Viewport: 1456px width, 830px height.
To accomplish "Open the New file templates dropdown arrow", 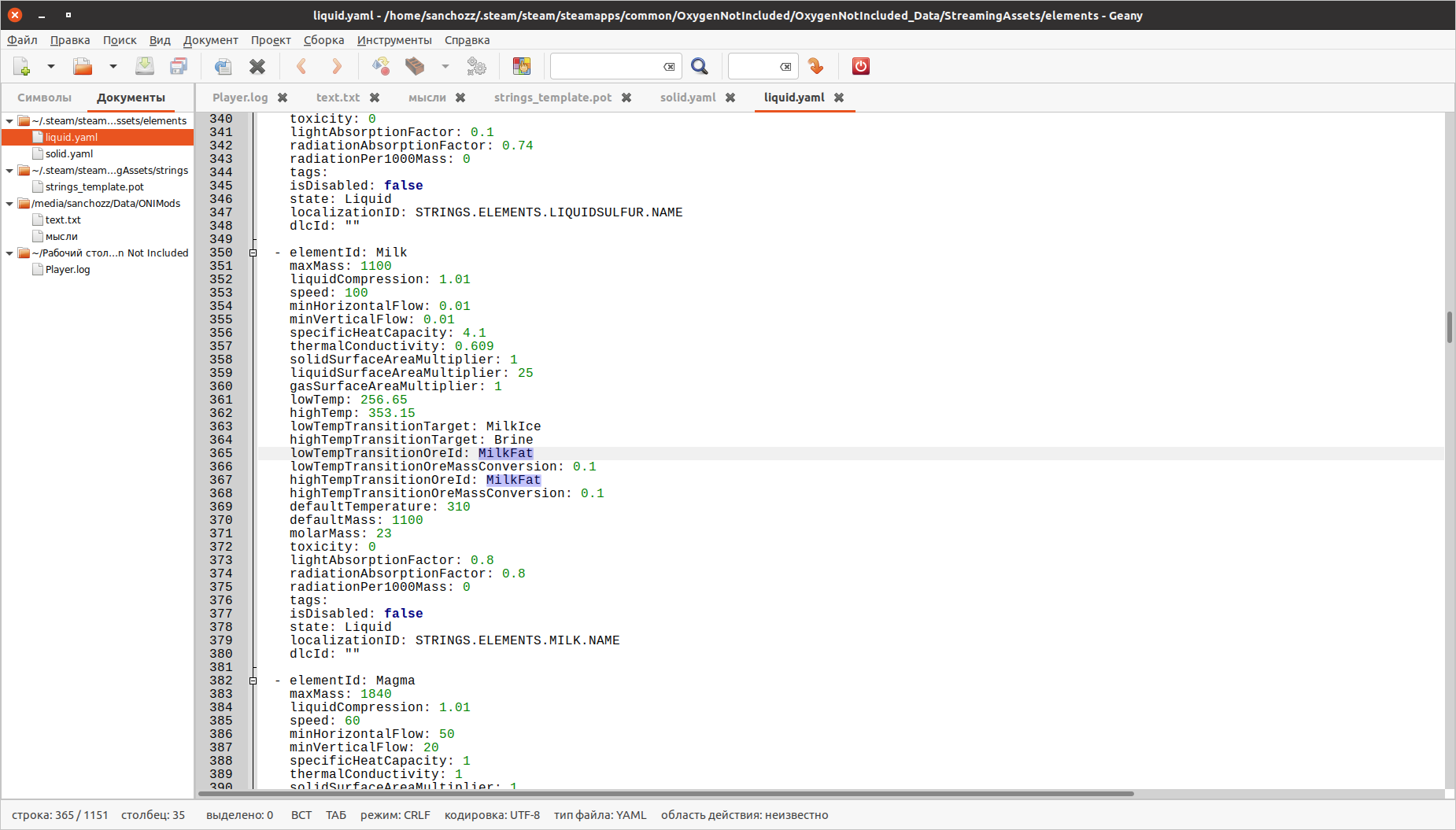I will coord(51,67).
